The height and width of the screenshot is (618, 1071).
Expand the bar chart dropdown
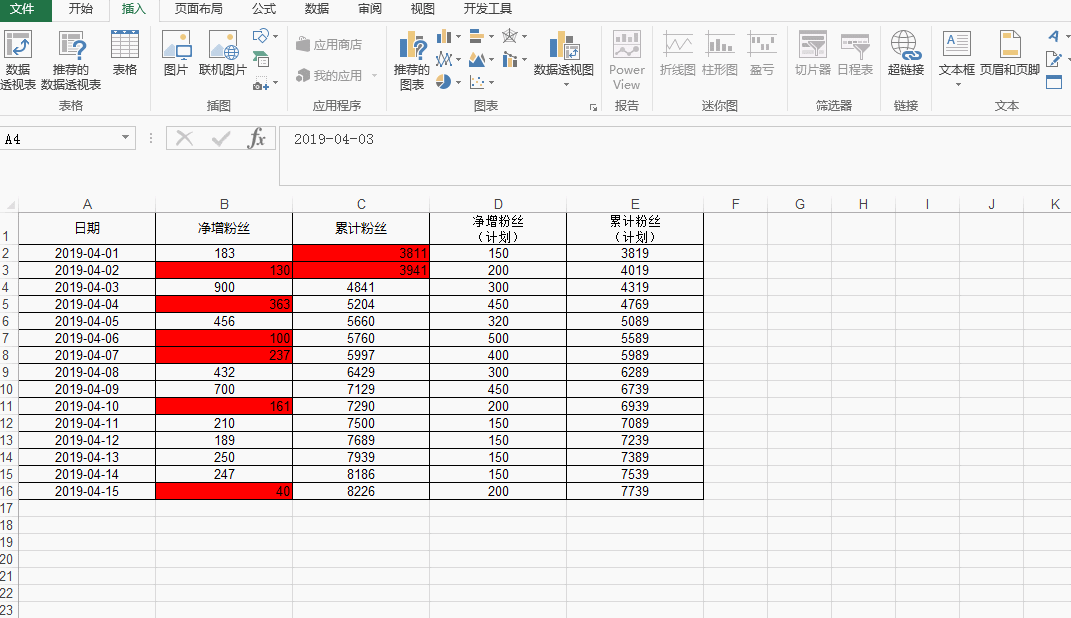491,36
